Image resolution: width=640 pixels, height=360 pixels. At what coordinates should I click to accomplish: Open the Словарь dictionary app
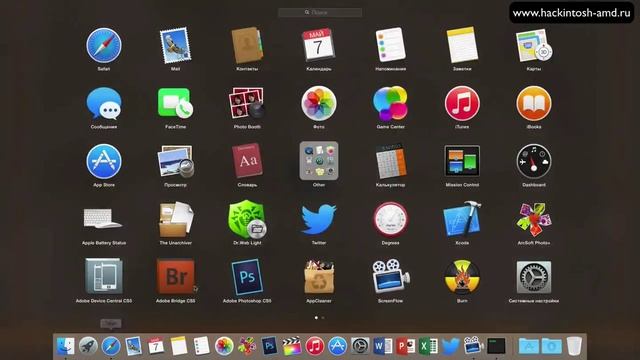(x=247, y=161)
